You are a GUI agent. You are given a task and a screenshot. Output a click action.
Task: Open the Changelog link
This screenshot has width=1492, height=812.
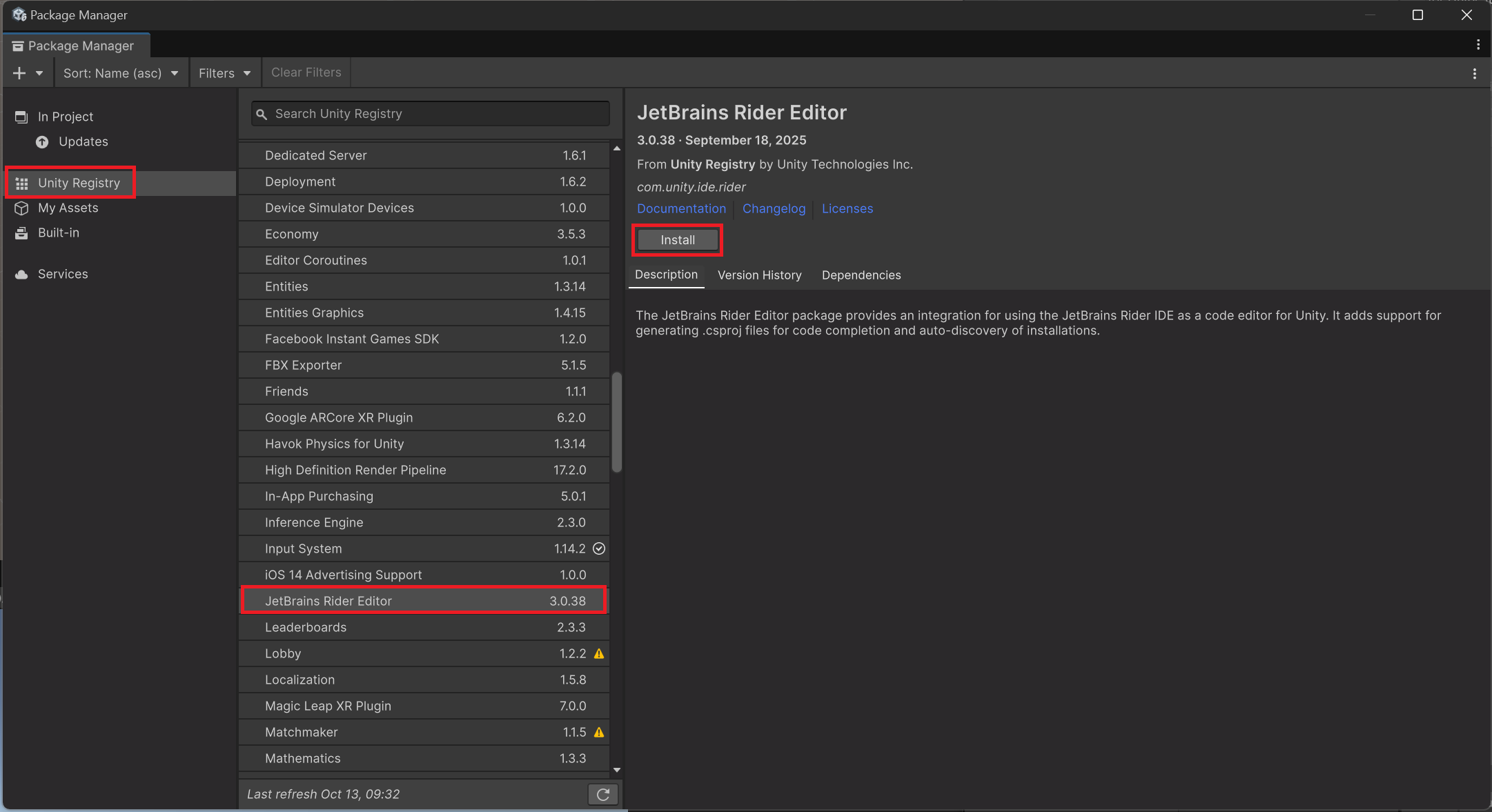pyautogui.click(x=774, y=208)
